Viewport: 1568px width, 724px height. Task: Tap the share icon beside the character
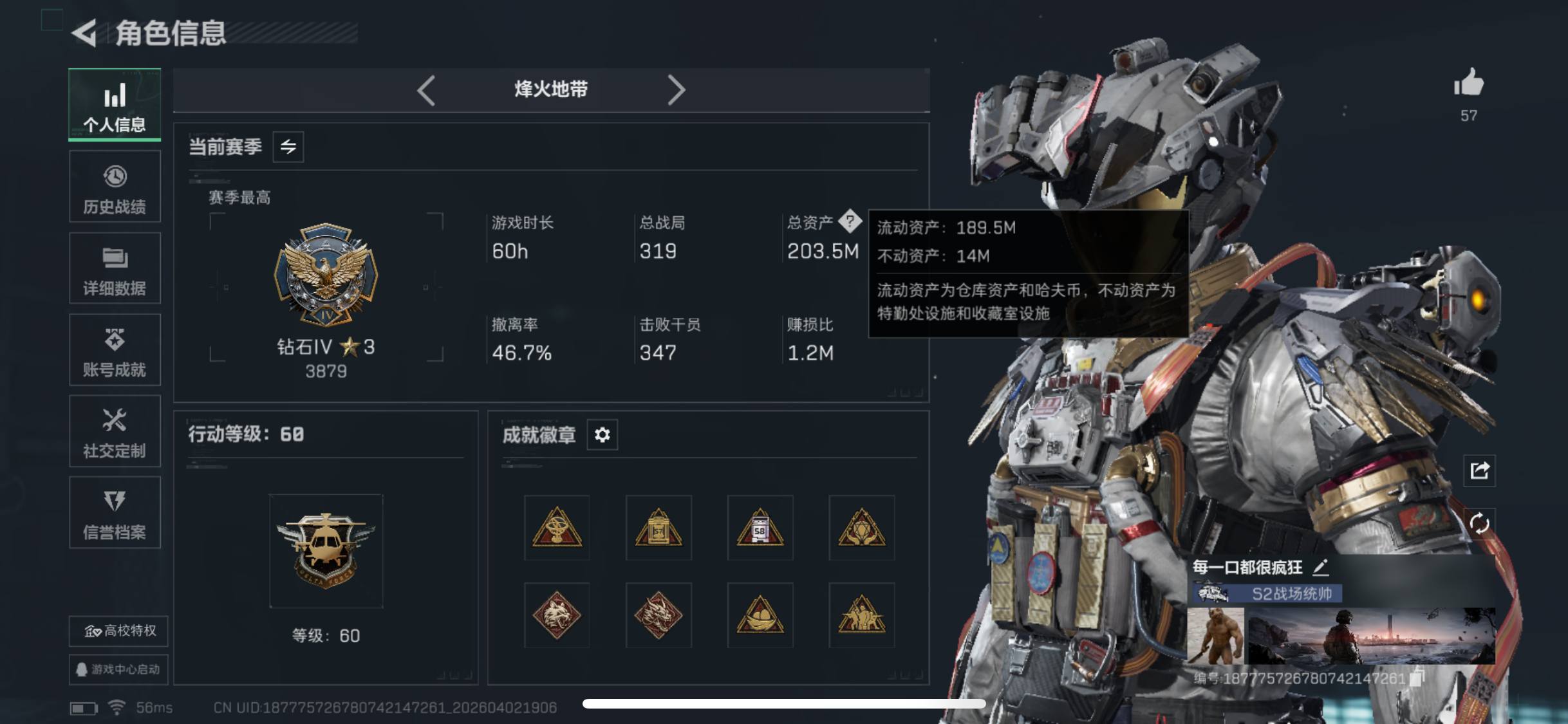1479,470
